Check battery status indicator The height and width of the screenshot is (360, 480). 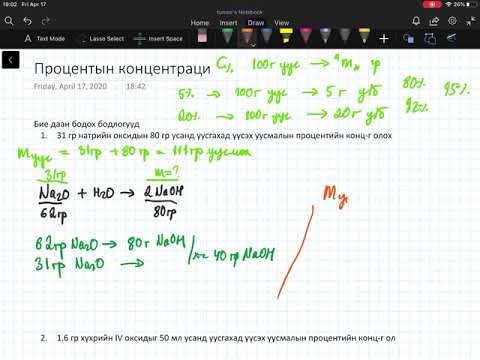point(465,4)
